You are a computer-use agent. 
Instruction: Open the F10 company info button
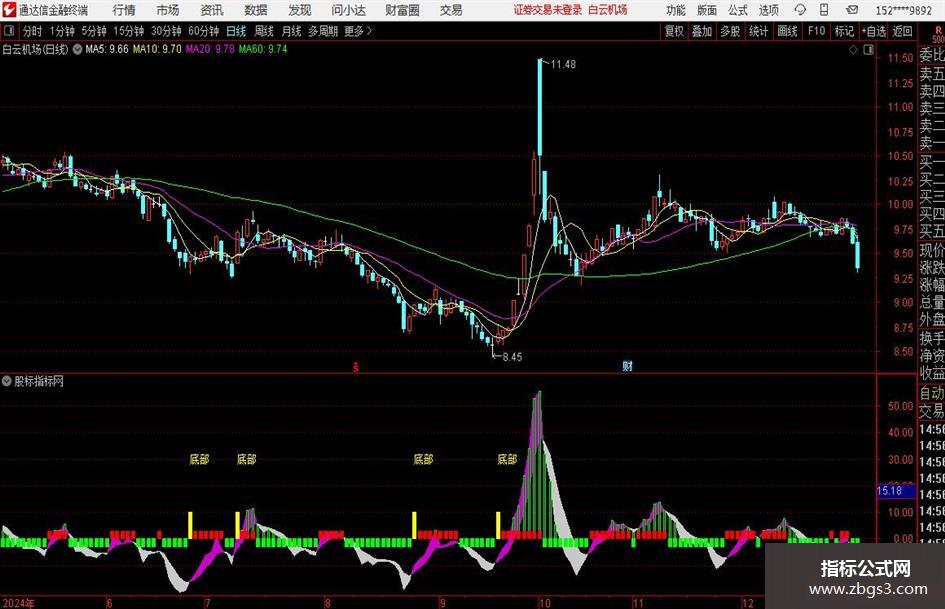pos(816,31)
